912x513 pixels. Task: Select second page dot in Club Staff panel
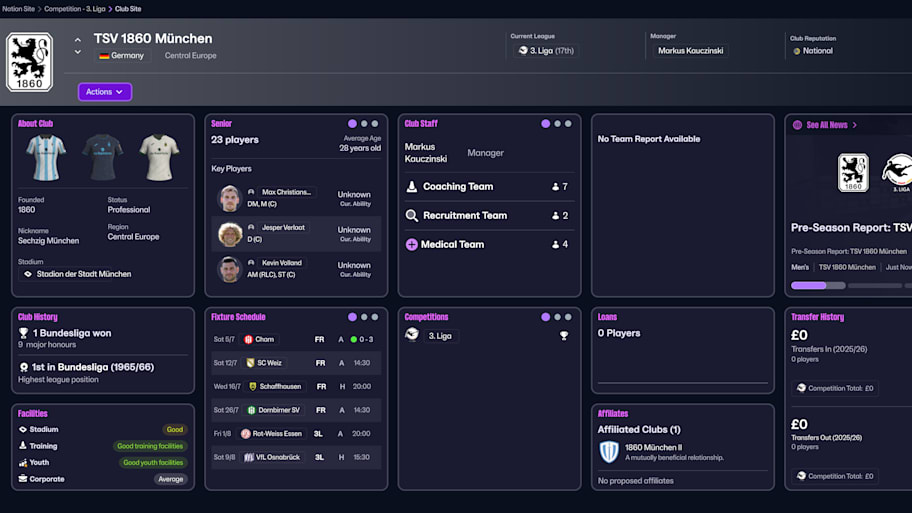pos(557,124)
